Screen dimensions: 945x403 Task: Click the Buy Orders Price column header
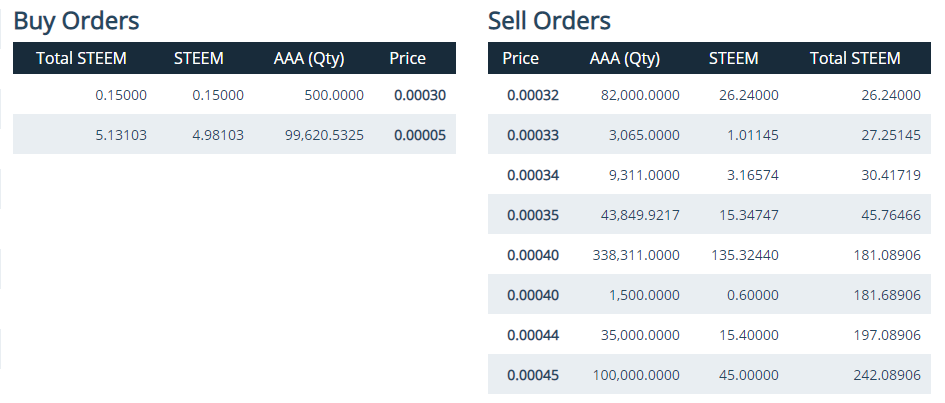point(407,58)
